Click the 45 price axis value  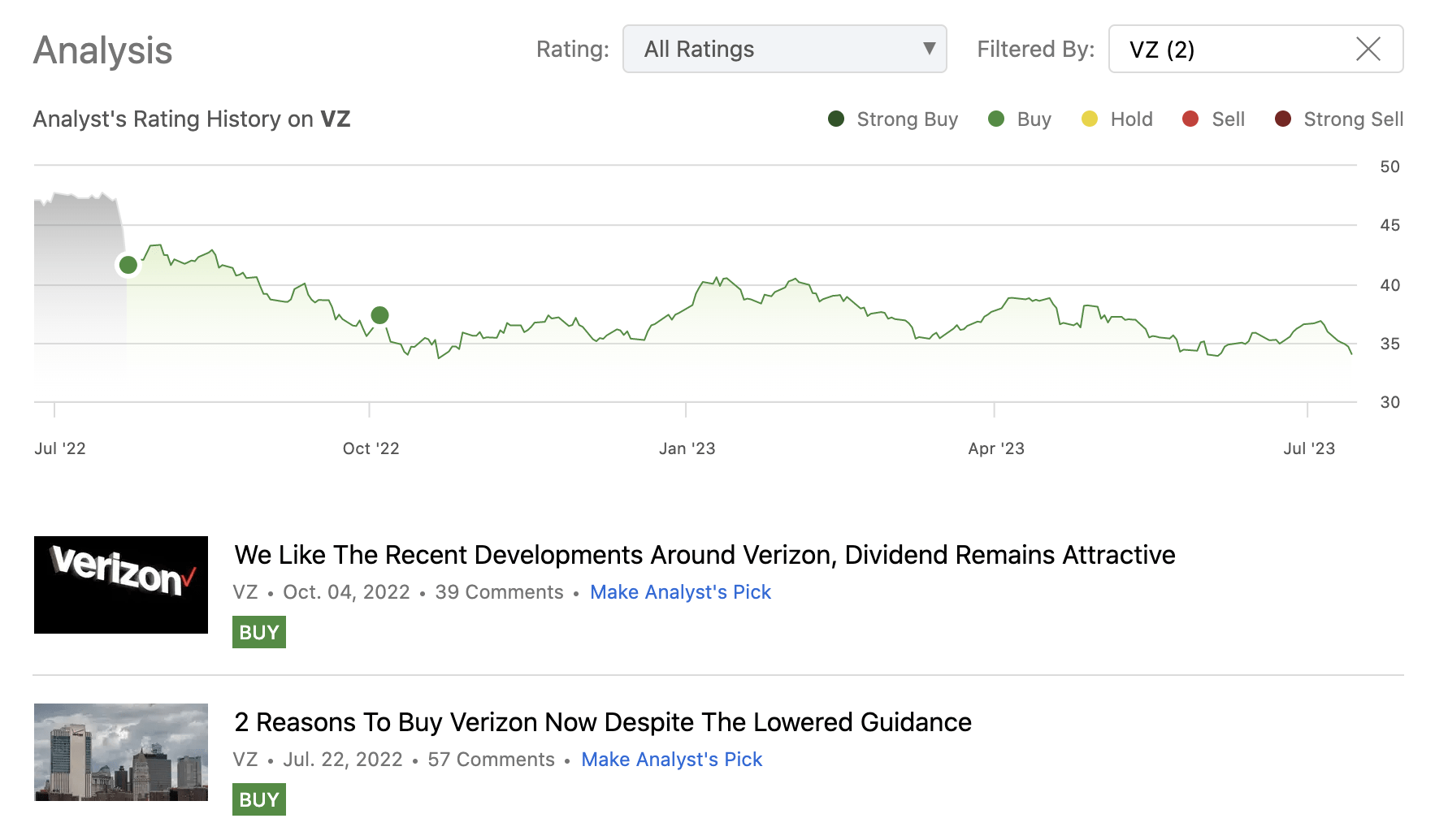[x=1389, y=225]
